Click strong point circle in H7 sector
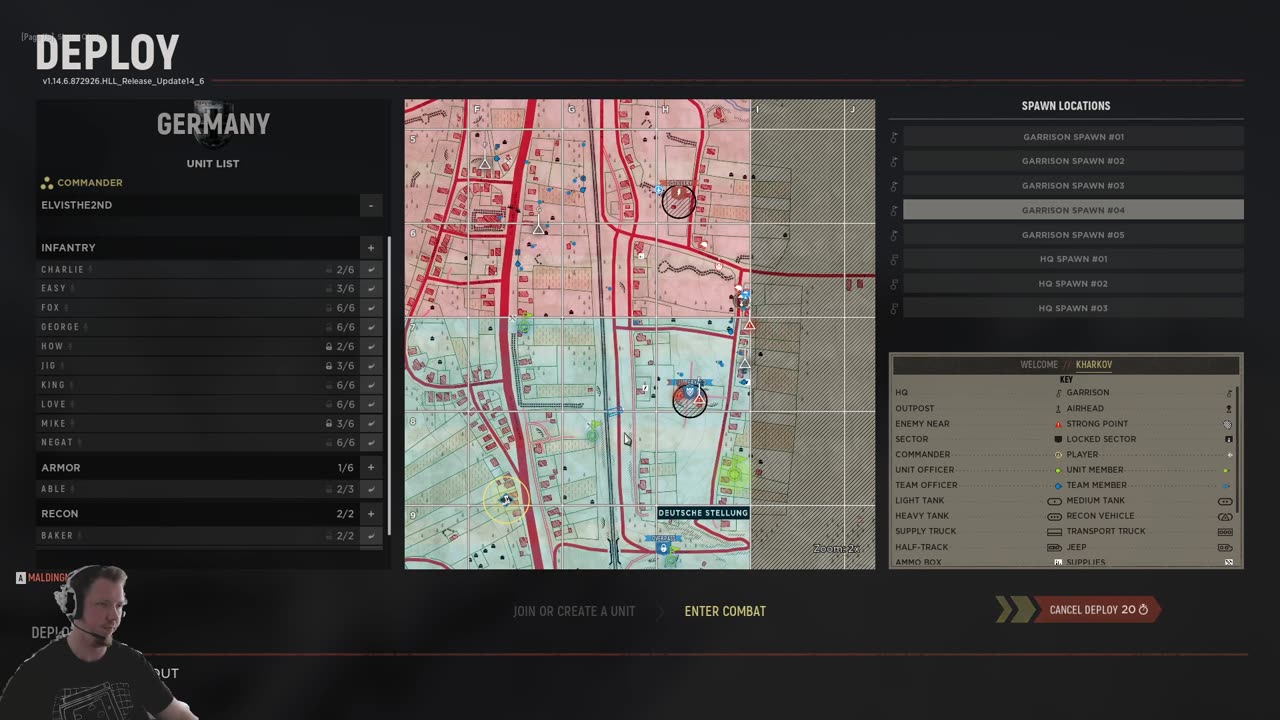1280x720 pixels. (689, 400)
